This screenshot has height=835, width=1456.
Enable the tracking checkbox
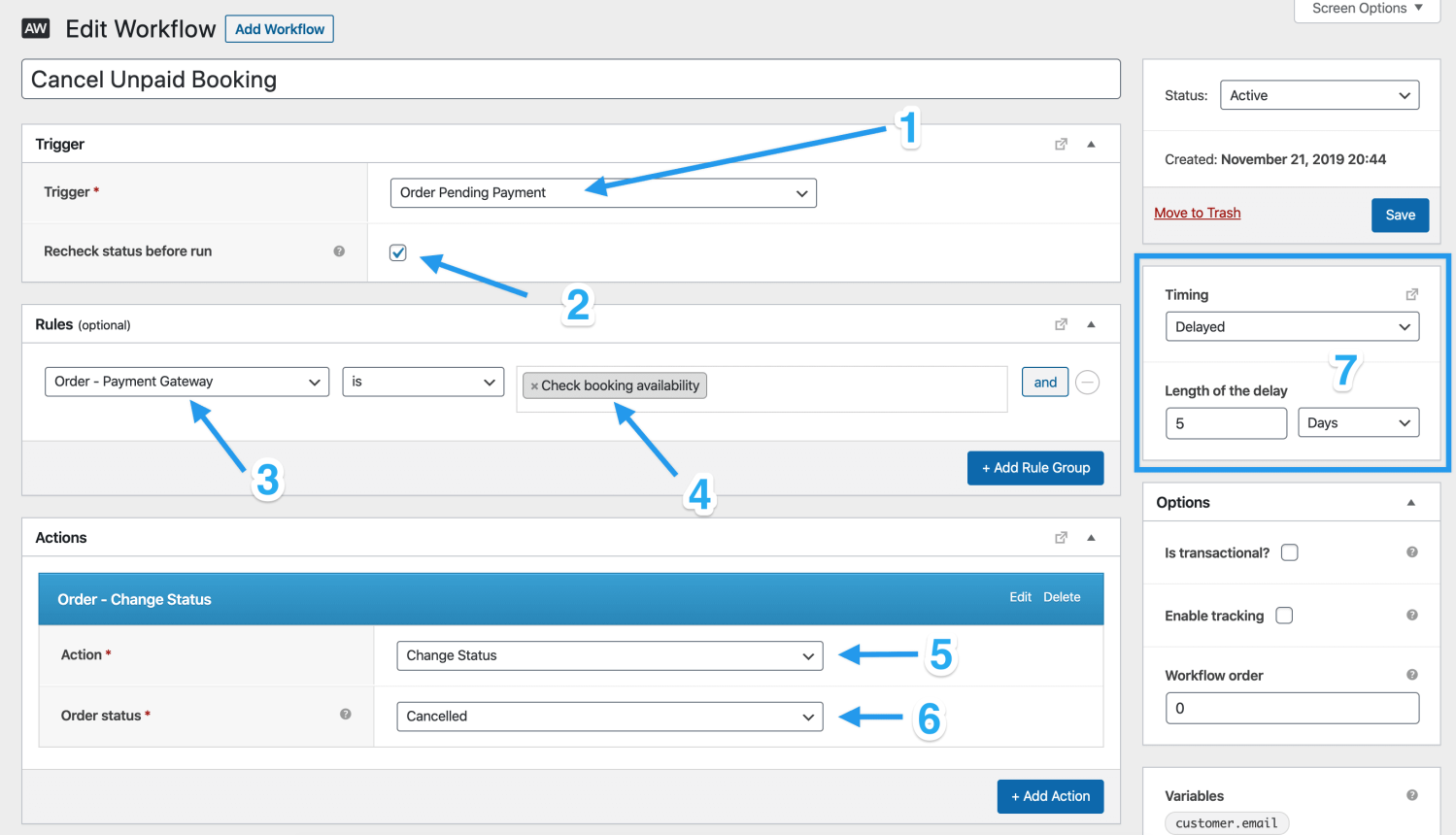(x=1283, y=615)
